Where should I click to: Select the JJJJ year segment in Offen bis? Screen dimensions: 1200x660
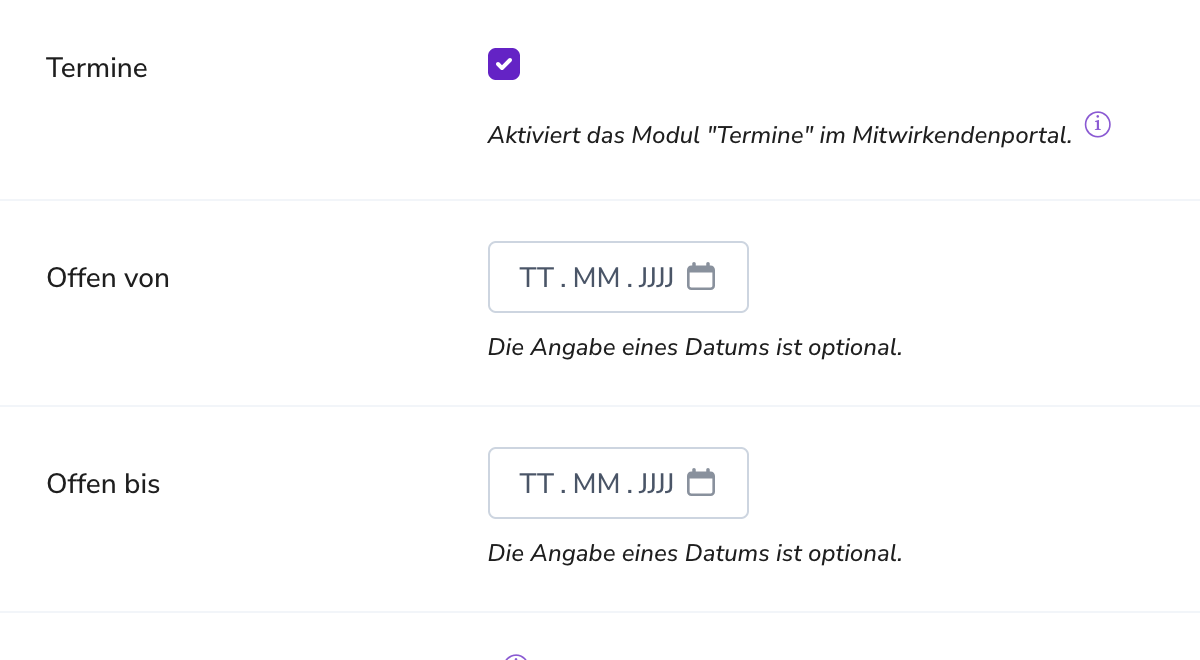pos(656,484)
